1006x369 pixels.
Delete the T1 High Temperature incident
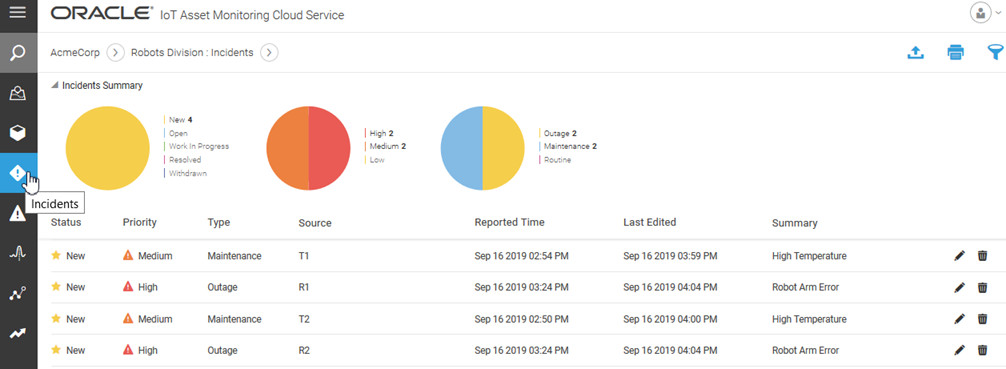[982, 256]
